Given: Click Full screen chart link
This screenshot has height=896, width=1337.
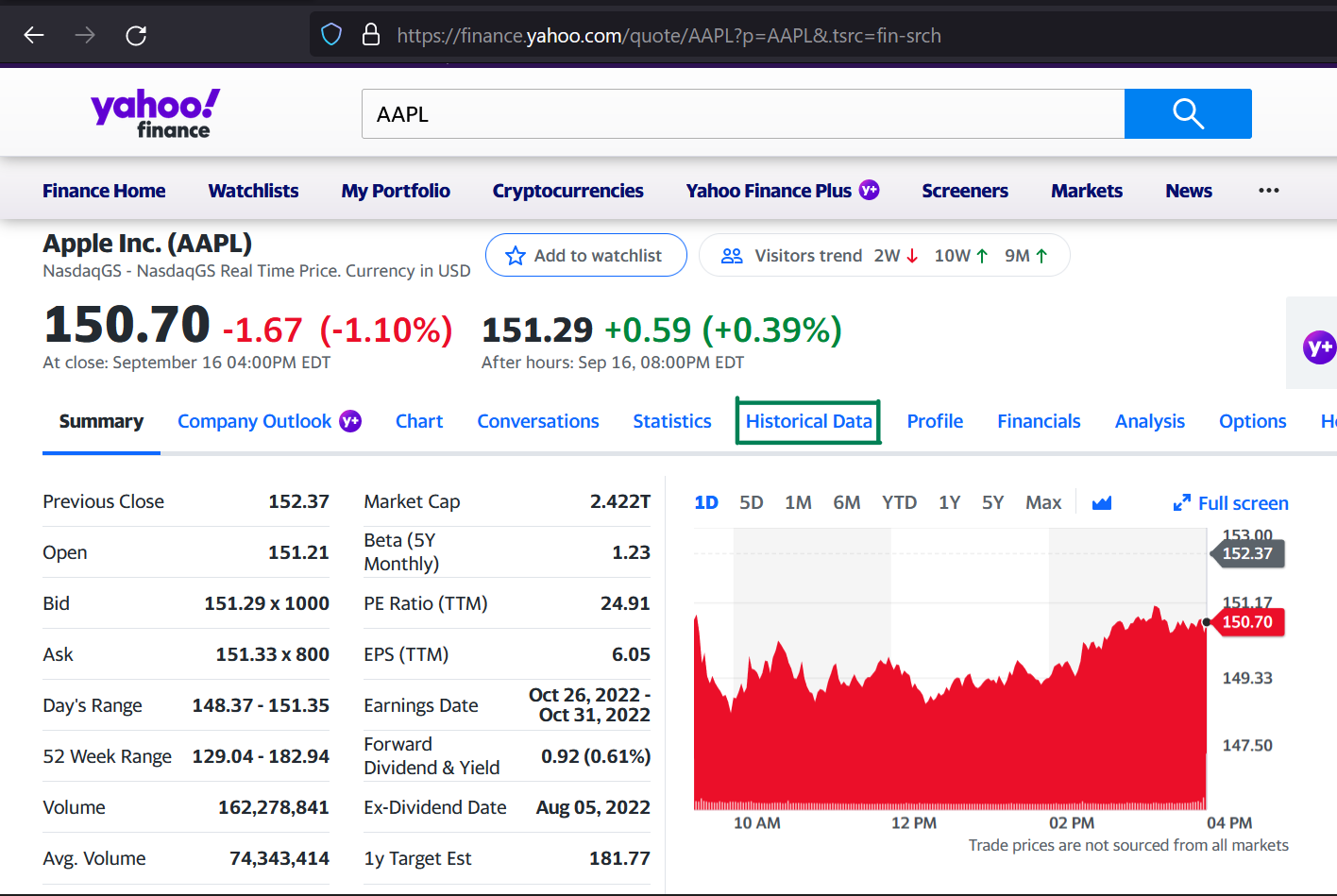Looking at the screenshot, I should [1243, 503].
